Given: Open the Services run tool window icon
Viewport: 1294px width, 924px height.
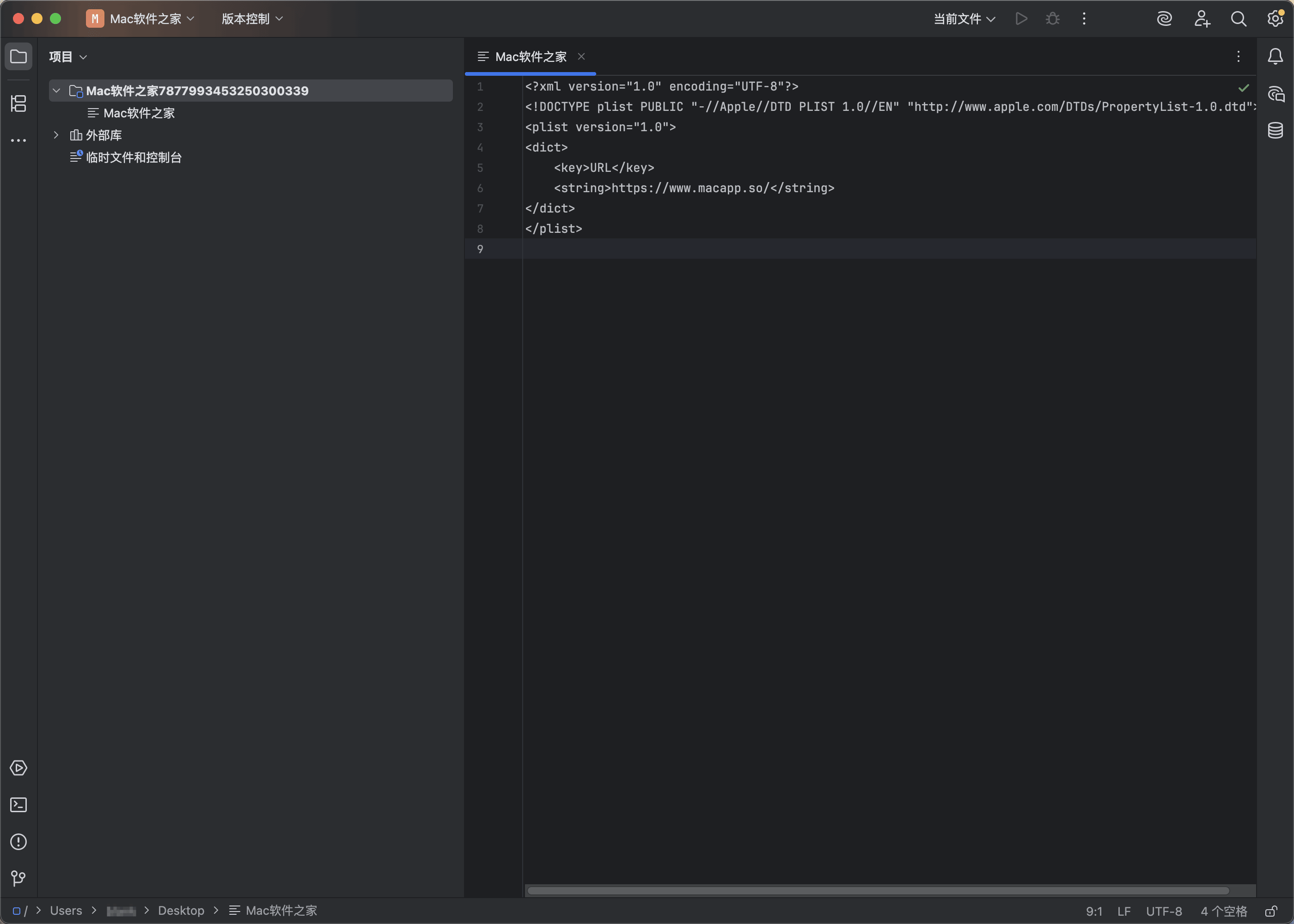Looking at the screenshot, I should coord(18,767).
